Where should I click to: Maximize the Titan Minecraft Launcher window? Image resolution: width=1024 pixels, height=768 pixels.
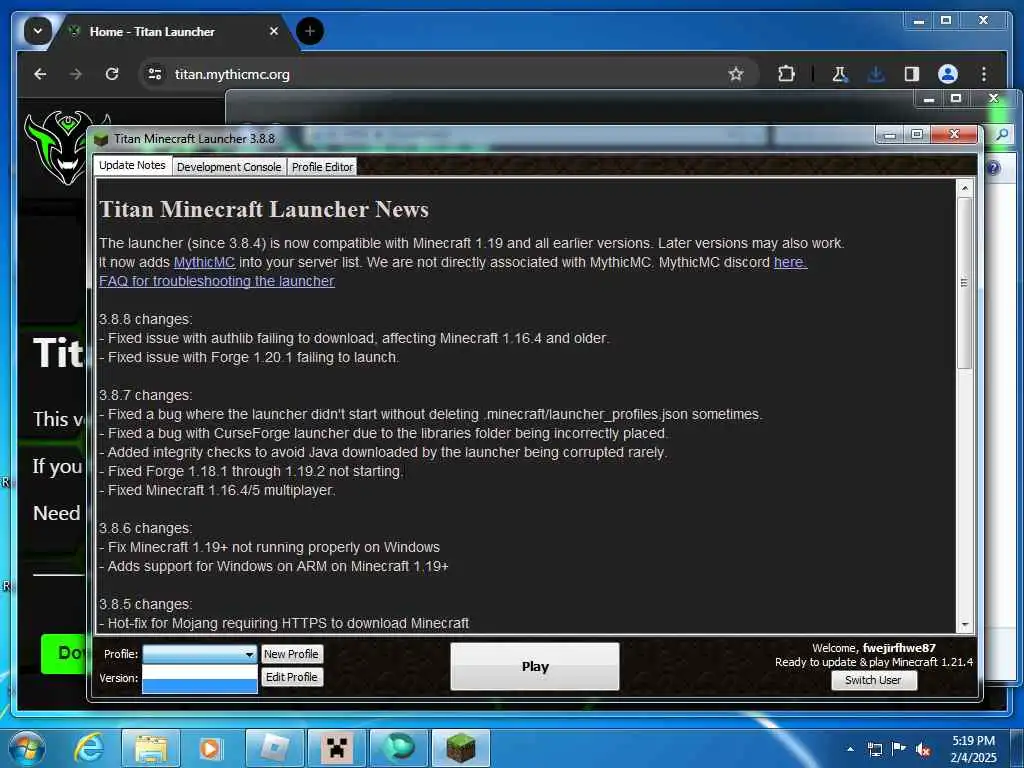(x=917, y=135)
